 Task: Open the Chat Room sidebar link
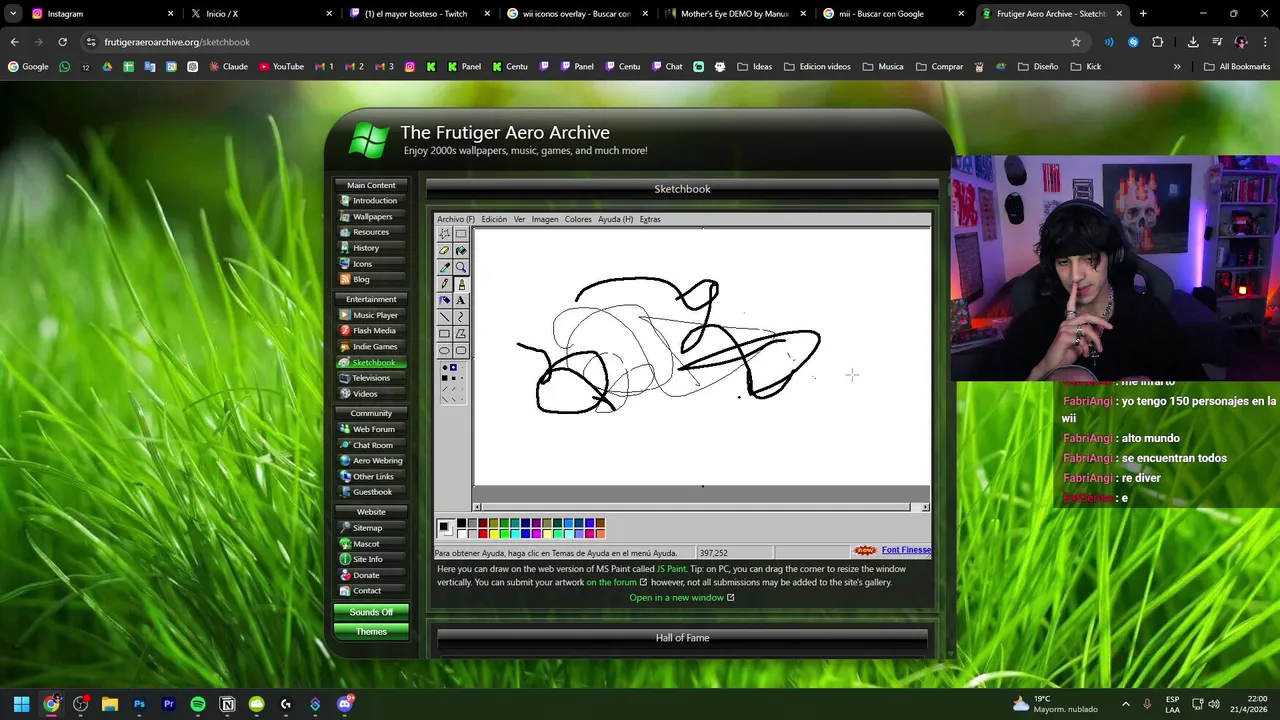pyautogui.click(x=371, y=445)
